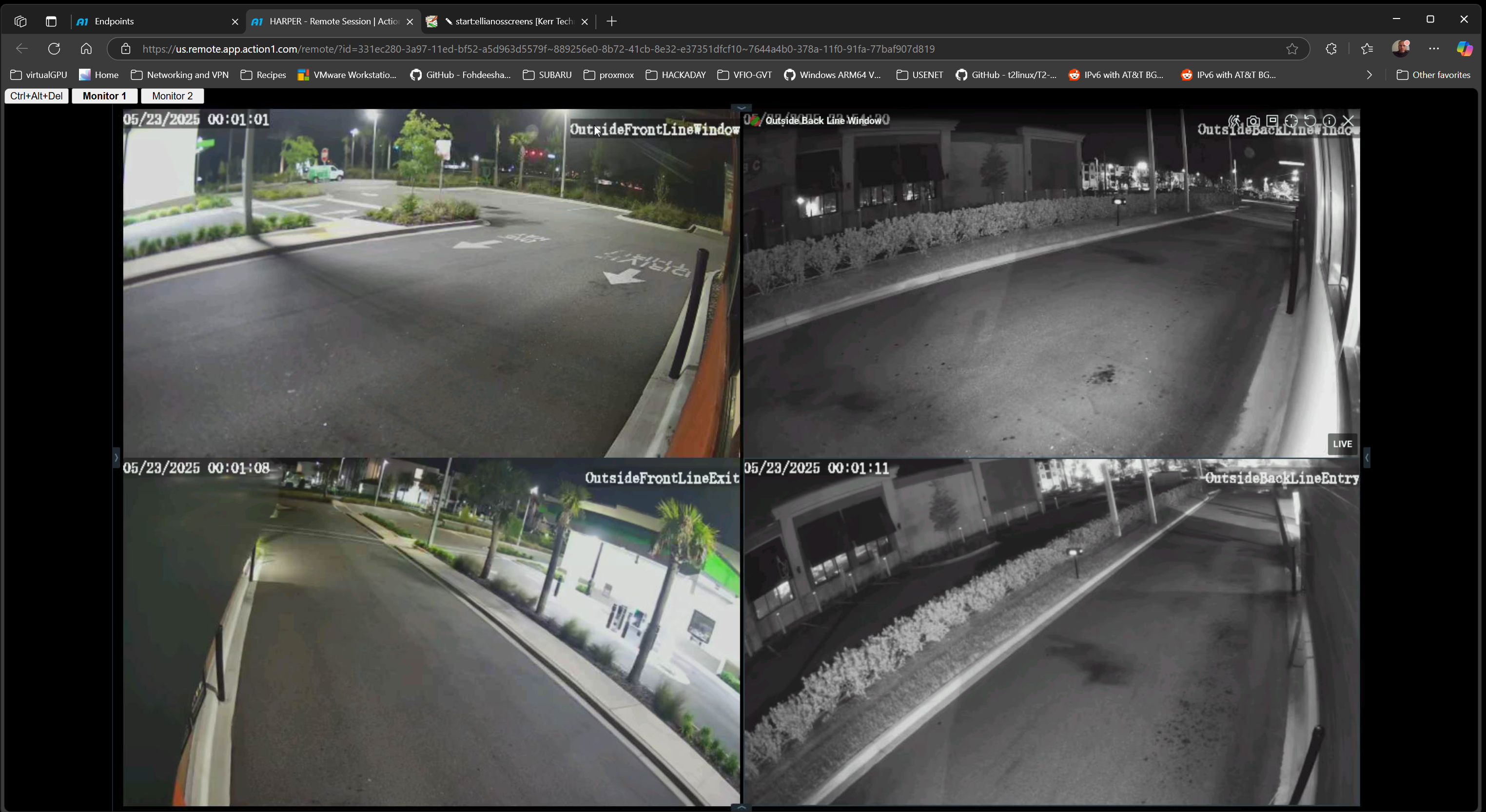Open the stream selection icon on camera overlay
Screen dimensions: 1486x812
click(1272, 120)
